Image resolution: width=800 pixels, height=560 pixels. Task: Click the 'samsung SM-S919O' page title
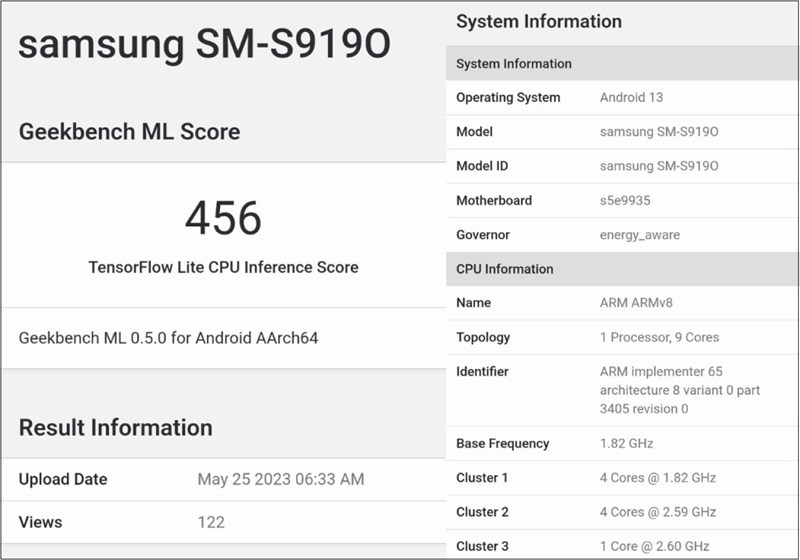(204, 44)
